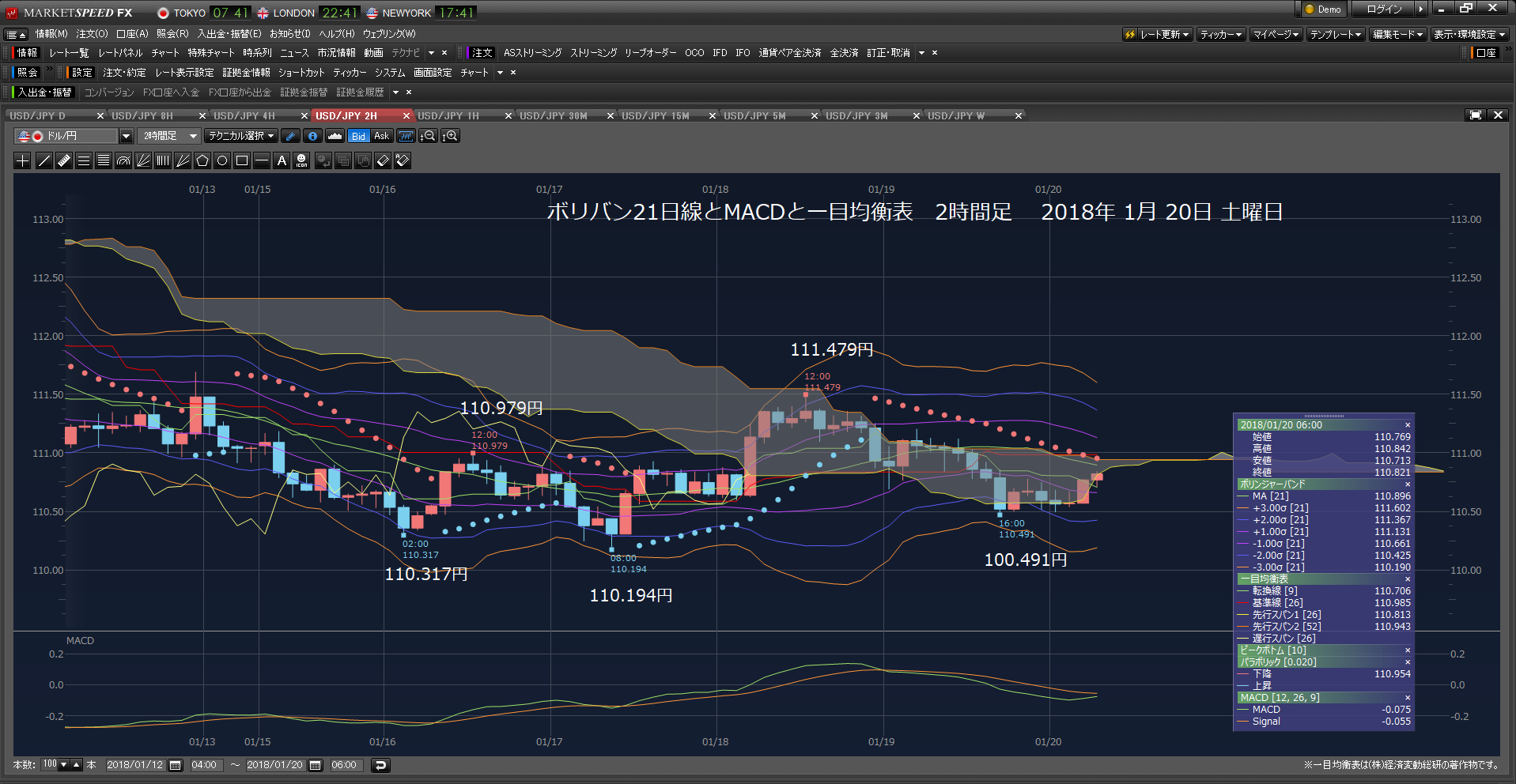Select the smiley icon stamp tool
1516x784 pixels.
(301, 160)
